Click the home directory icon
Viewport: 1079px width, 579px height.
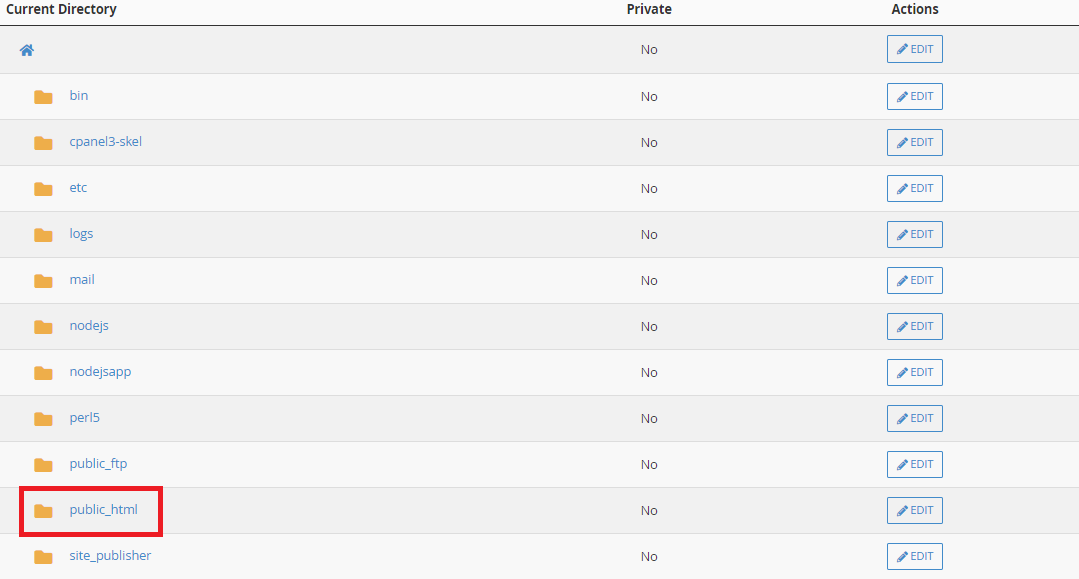coord(27,50)
